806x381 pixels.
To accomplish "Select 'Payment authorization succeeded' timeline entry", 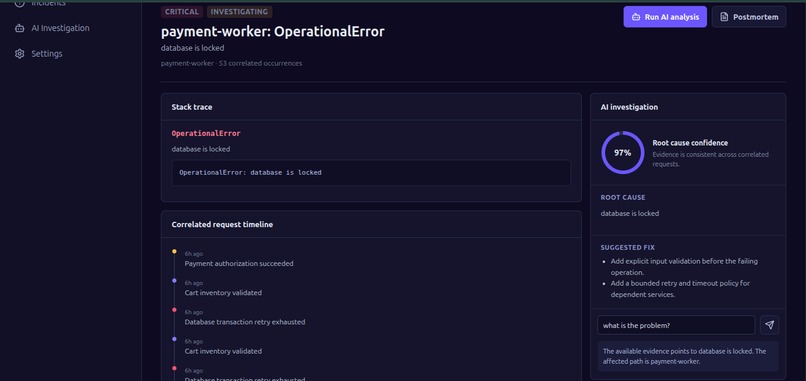I will 239,263.
